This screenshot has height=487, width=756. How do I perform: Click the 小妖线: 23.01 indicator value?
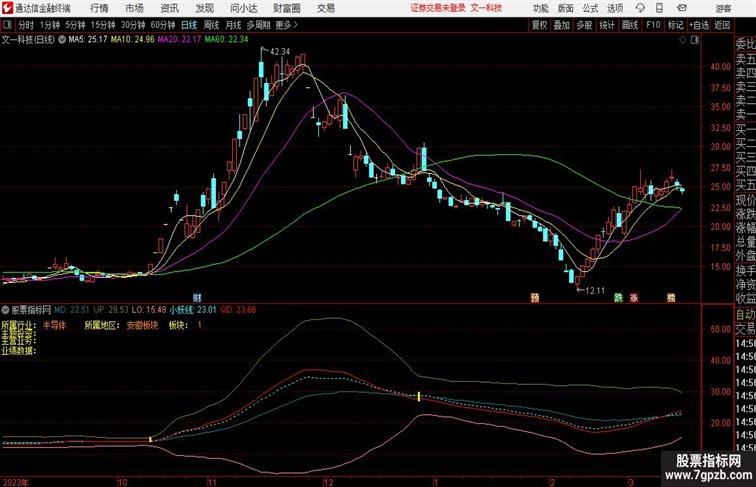pos(193,310)
